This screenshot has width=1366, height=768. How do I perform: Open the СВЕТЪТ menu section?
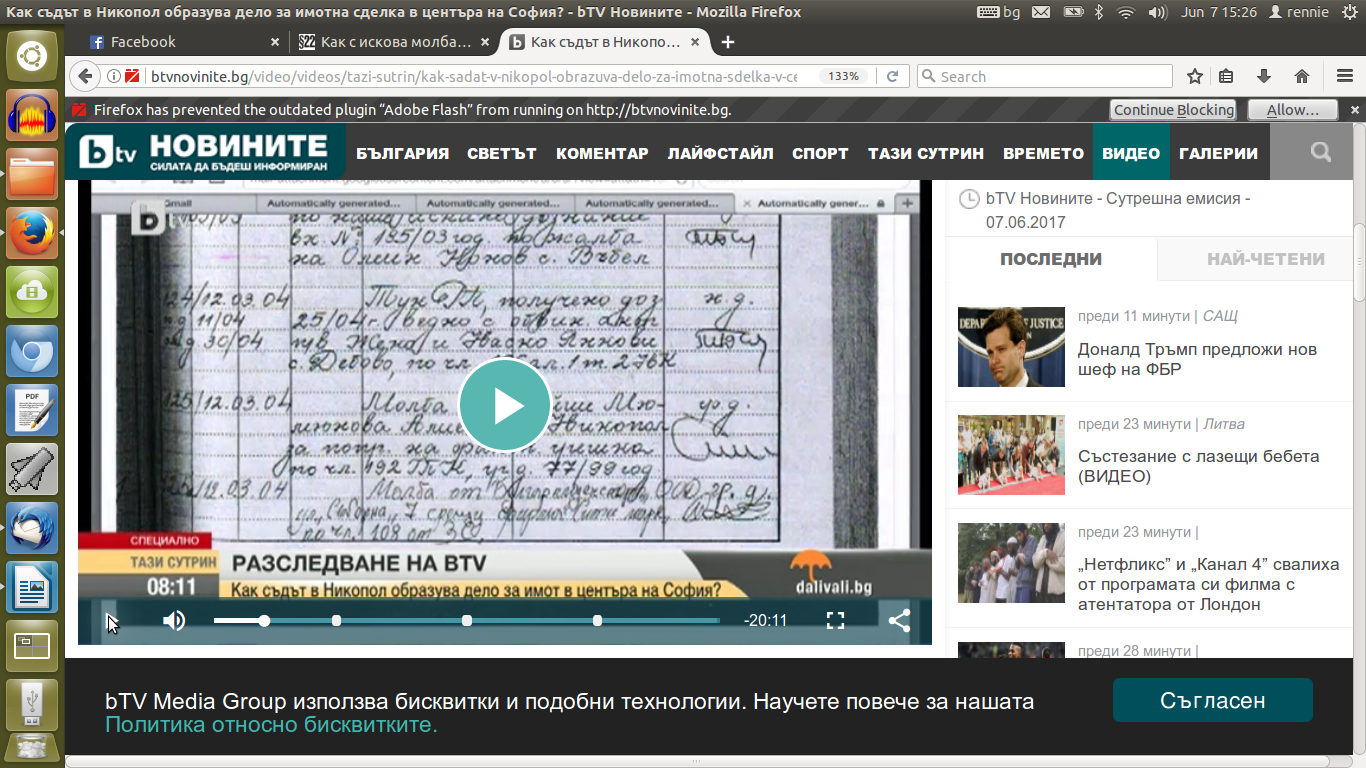pyautogui.click(x=502, y=153)
